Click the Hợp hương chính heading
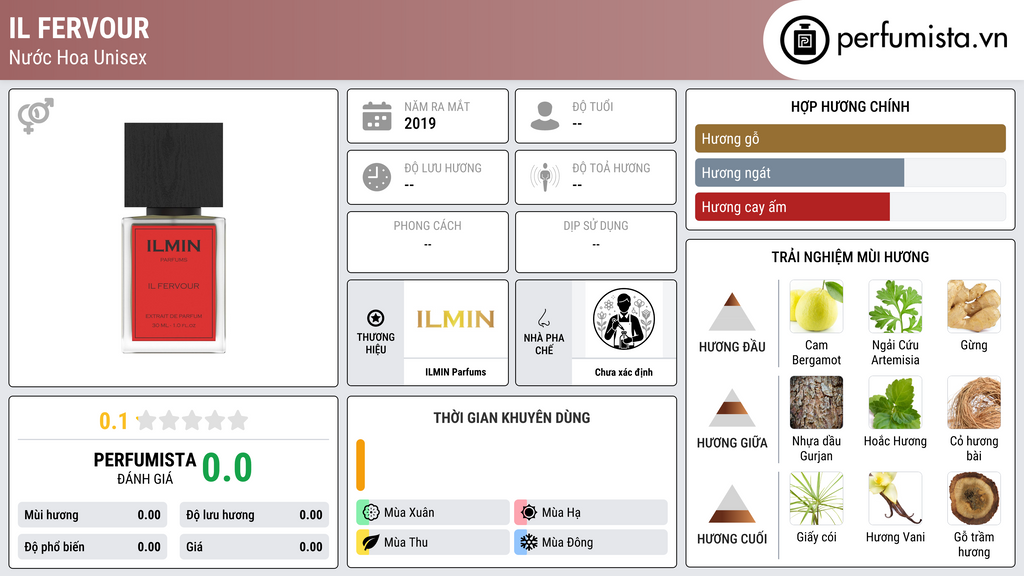1024x576 pixels. pyautogui.click(x=850, y=106)
